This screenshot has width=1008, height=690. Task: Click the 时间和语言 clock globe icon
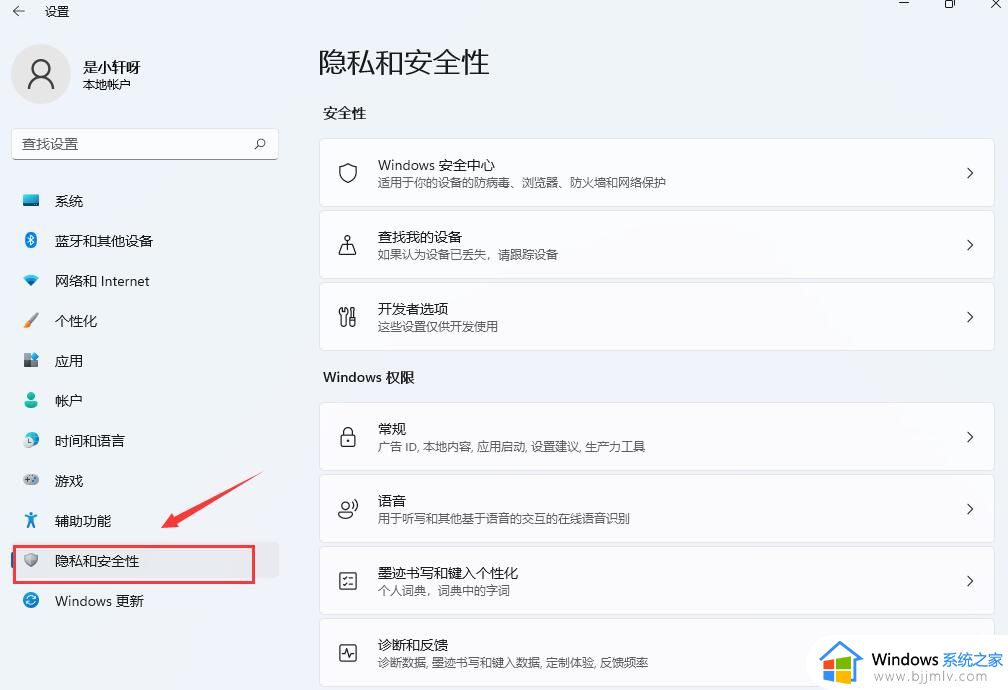[31, 440]
